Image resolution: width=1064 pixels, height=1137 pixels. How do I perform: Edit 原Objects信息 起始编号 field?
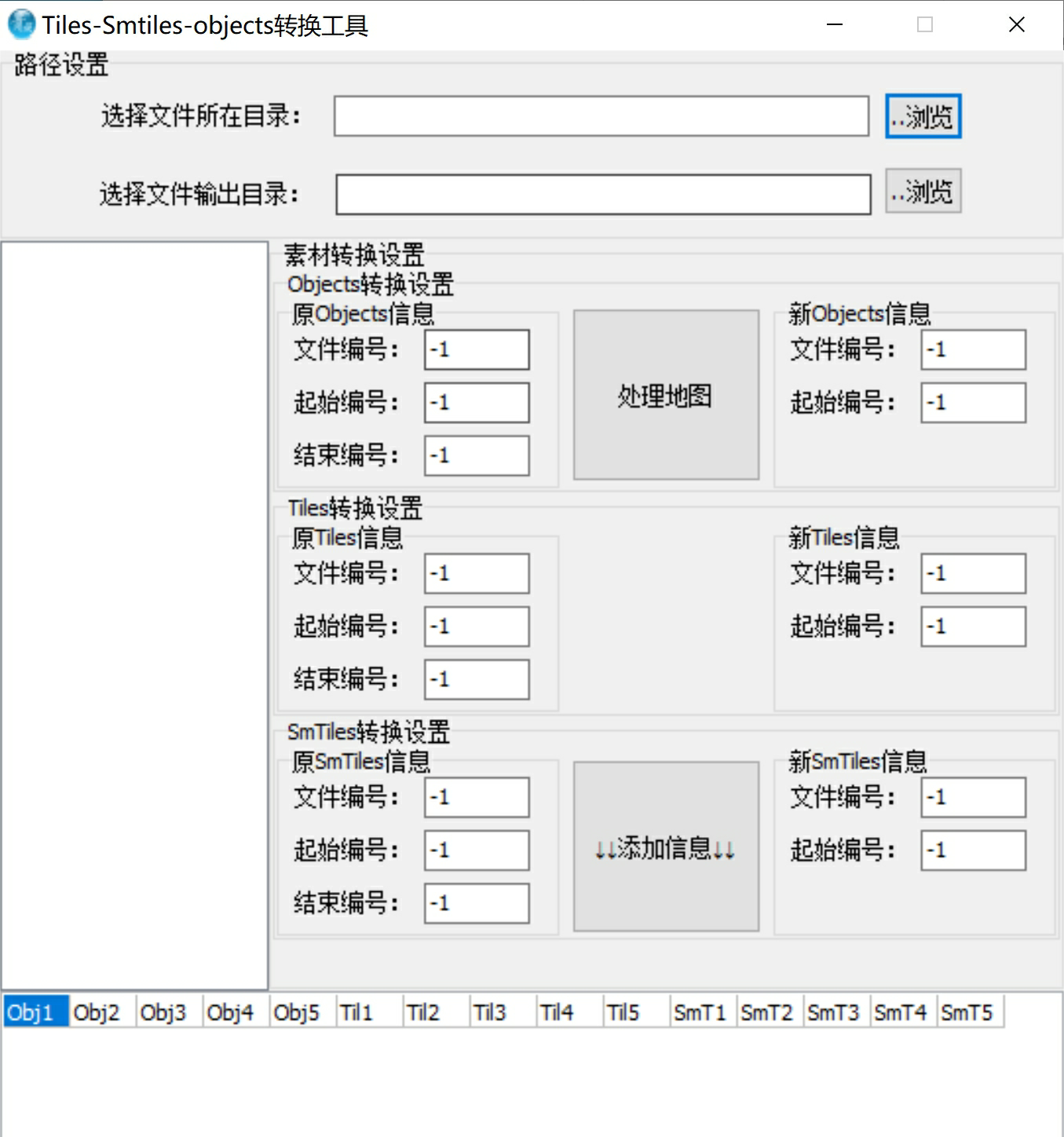coord(477,402)
